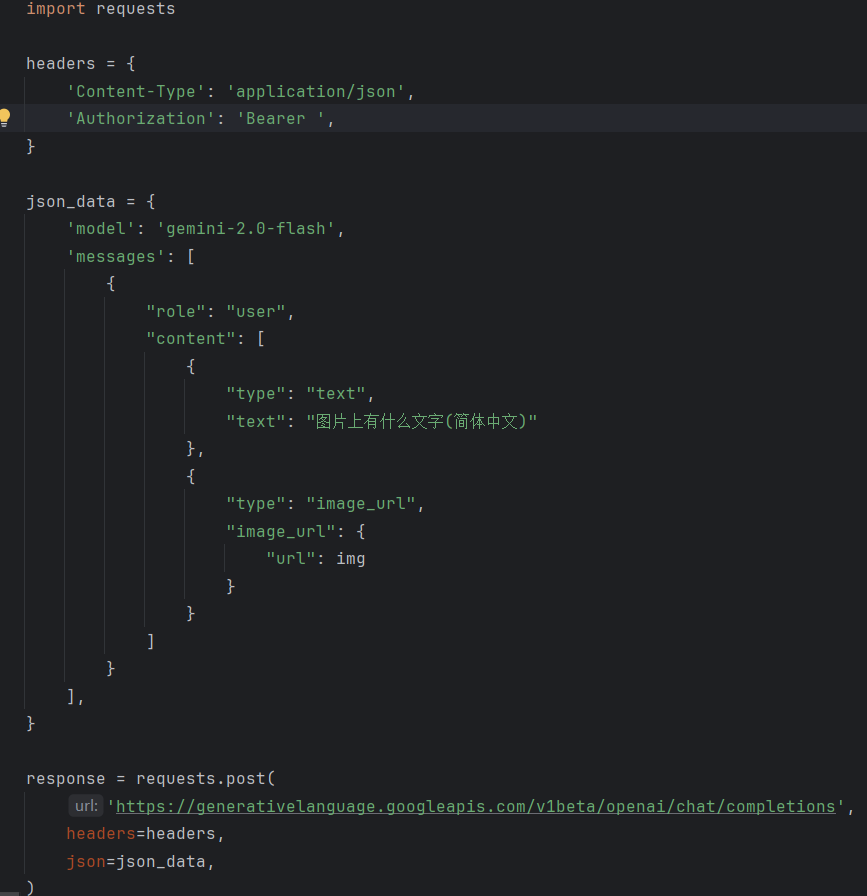Screen dimensions: 867x896
Task: Select the 'gemini-2.0-flash' model string
Action: (x=246, y=229)
